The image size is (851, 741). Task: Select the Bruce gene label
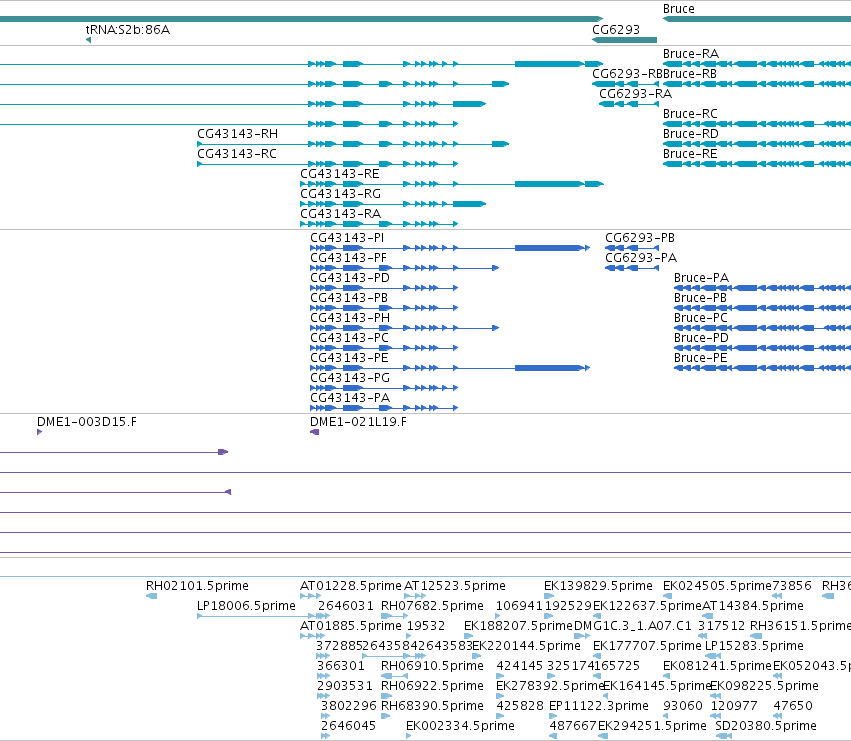(678, 9)
